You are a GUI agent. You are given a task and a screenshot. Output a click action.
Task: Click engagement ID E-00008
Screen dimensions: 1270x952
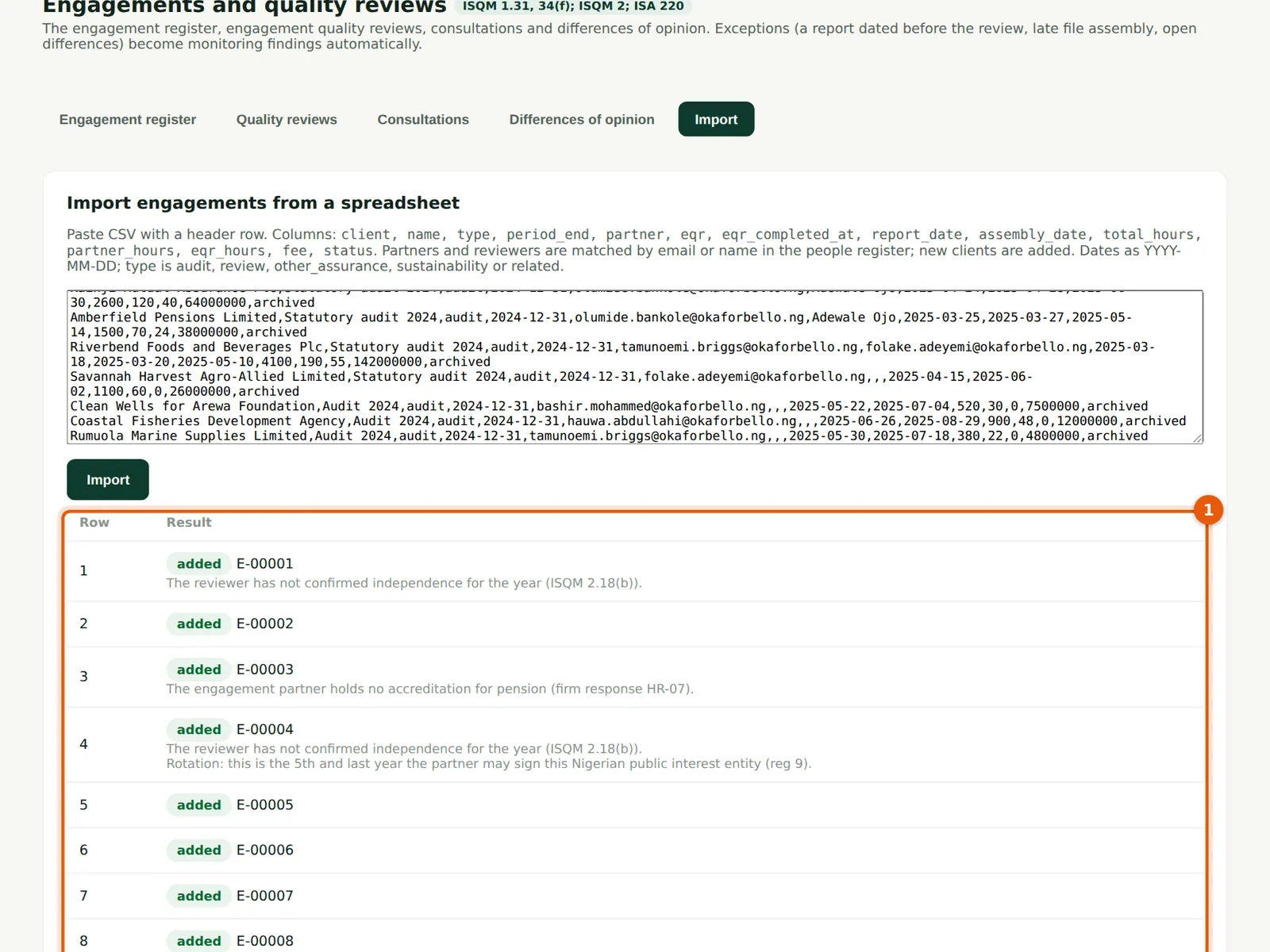265,941
